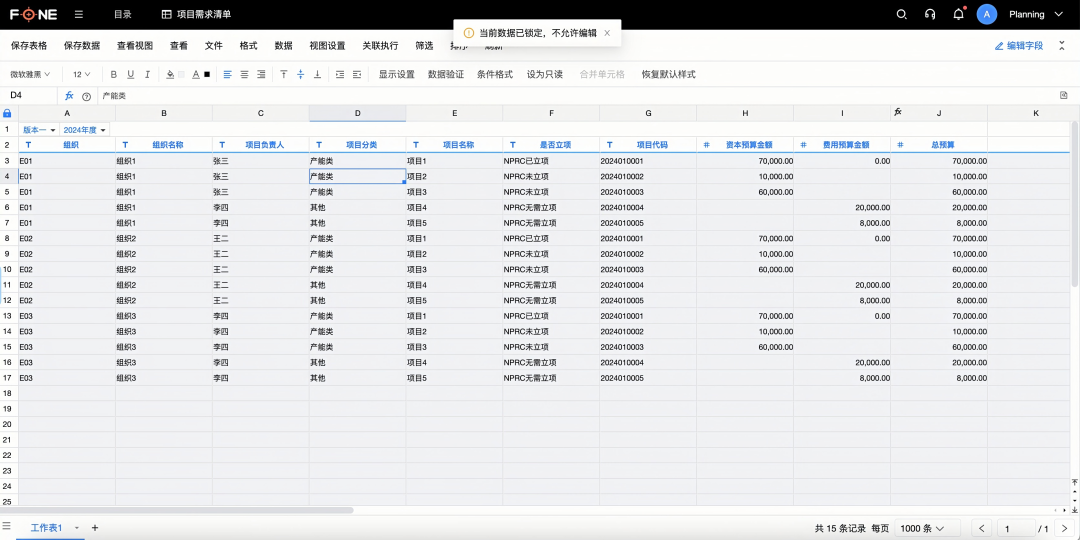Image resolution: width=1080 pixels, height=540 pixels.
Task: Open the 筛选 menu
Action: pyautogui.click(x=424, y=45)
